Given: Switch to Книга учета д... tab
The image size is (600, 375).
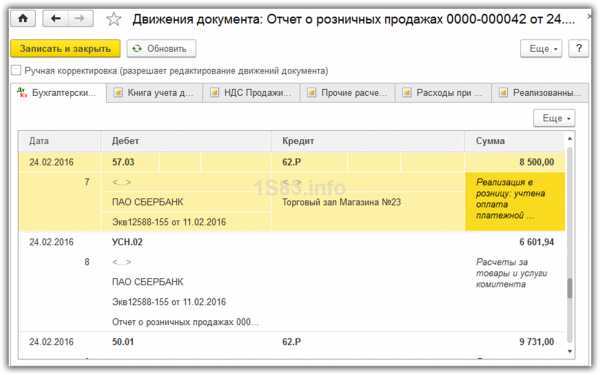Looking at the screenshot, I should coord(155,93).
